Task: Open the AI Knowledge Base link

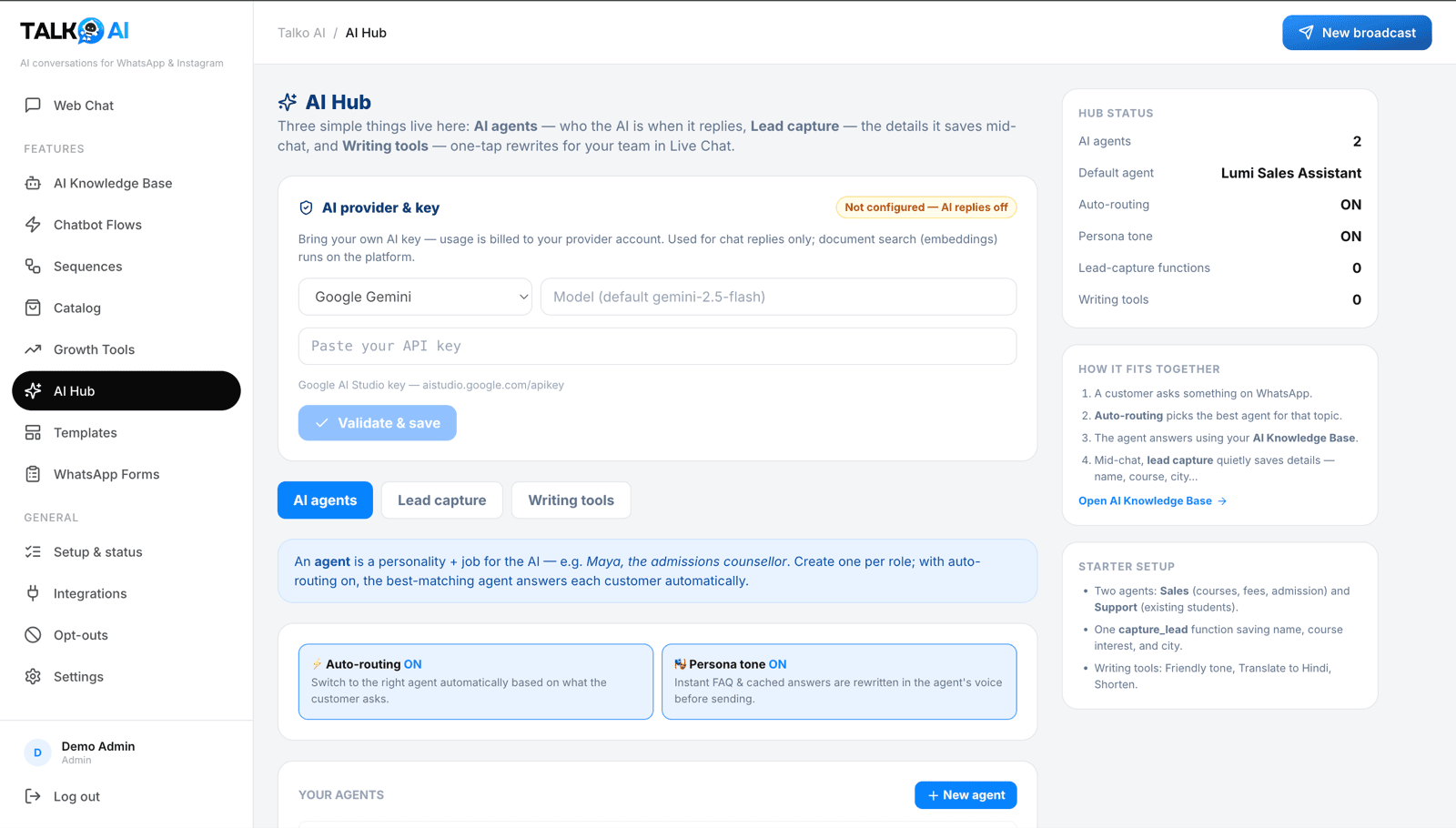Action: [1152, 501]
